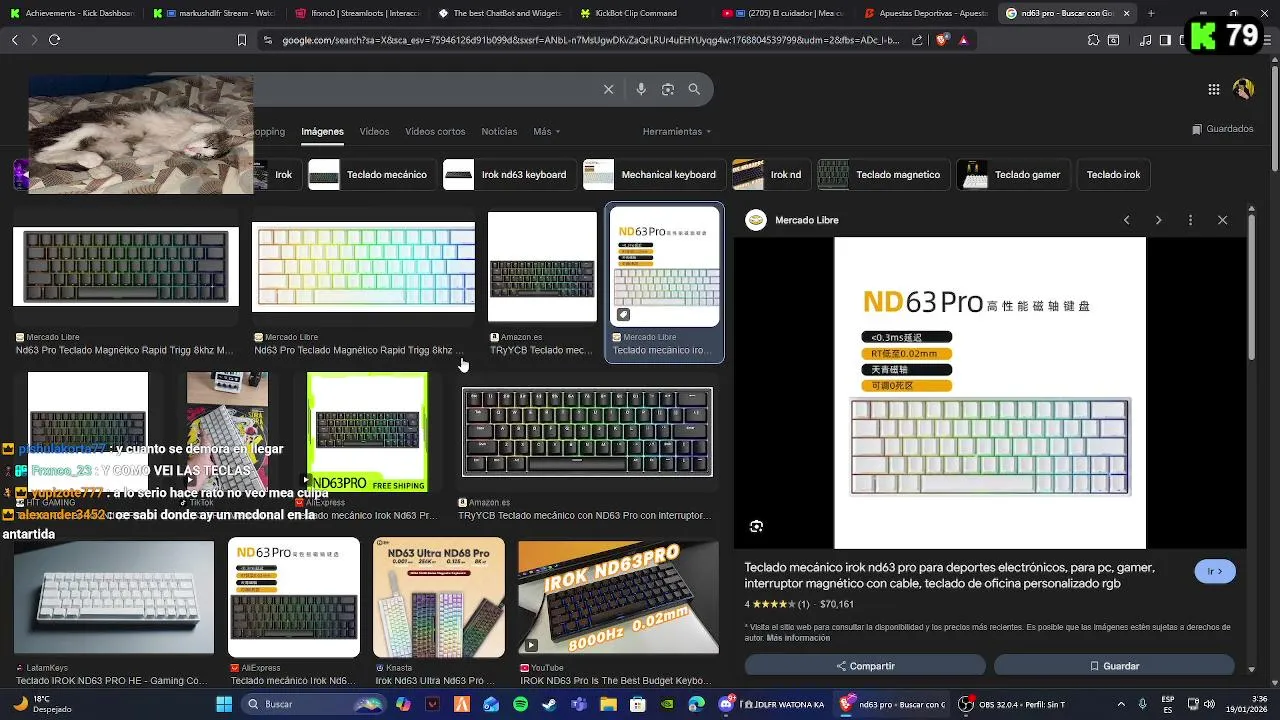This screenshot has height=720, width=1280.
Task: Go back in the browser history
Action: [14, 40]
